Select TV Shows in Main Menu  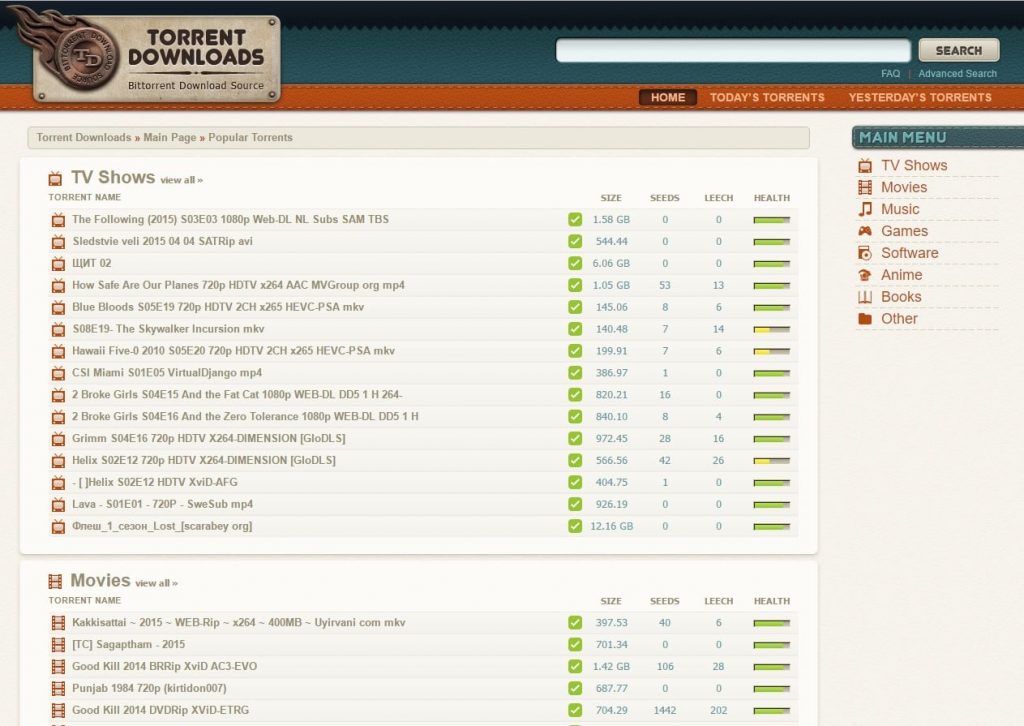pyautogui.click(x=914, y=166)
